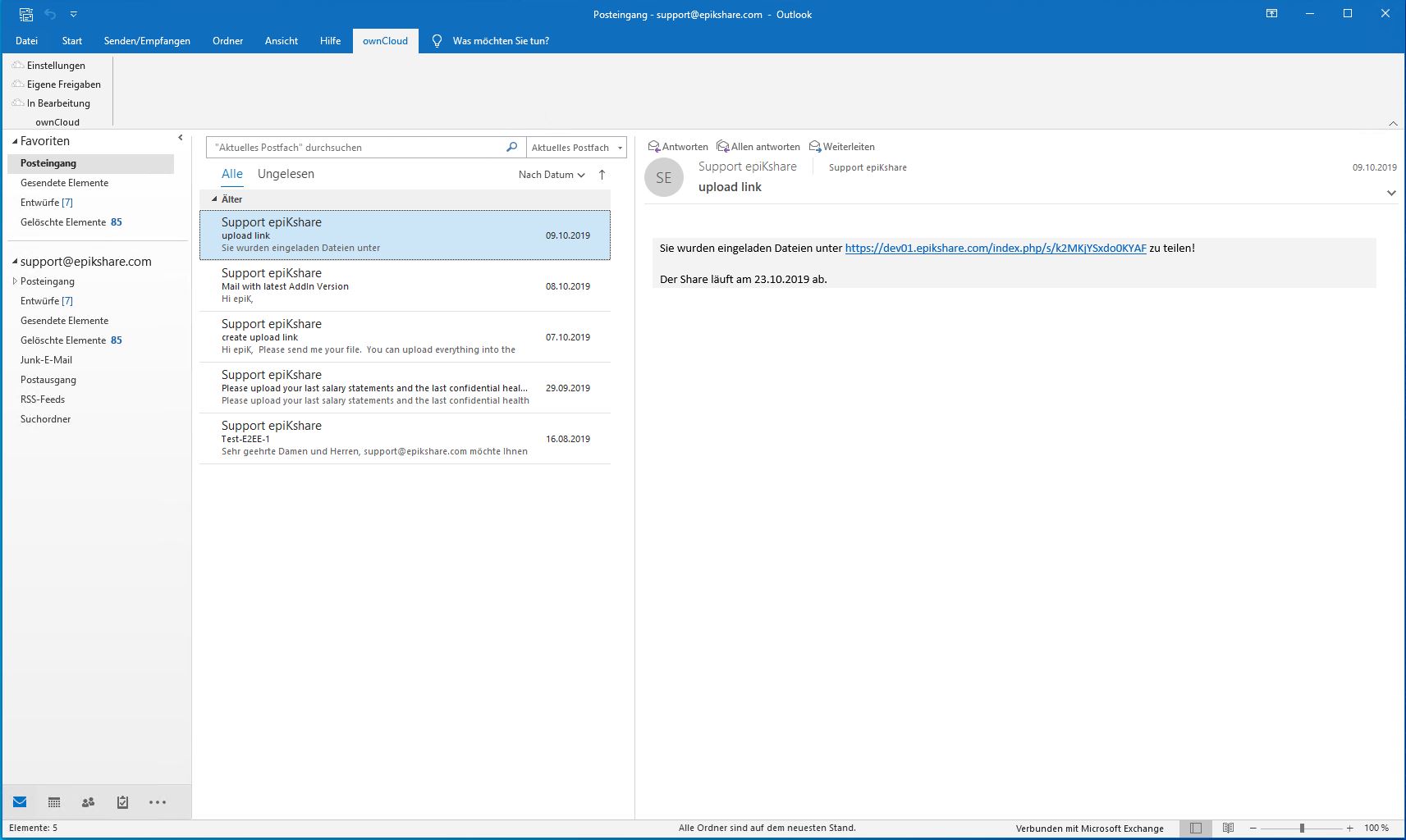Open the Senden/Empfangen tab
This screenshot has height=840, width=1406.
pos(147,41)
